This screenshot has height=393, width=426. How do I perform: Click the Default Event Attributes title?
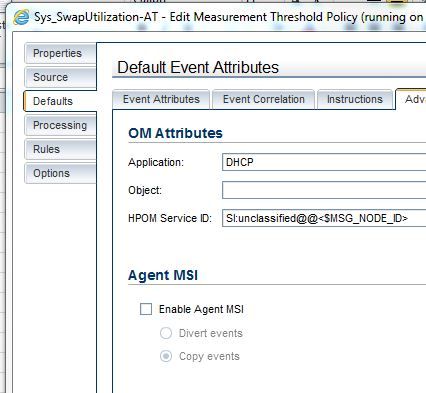(x=198, y=67)
